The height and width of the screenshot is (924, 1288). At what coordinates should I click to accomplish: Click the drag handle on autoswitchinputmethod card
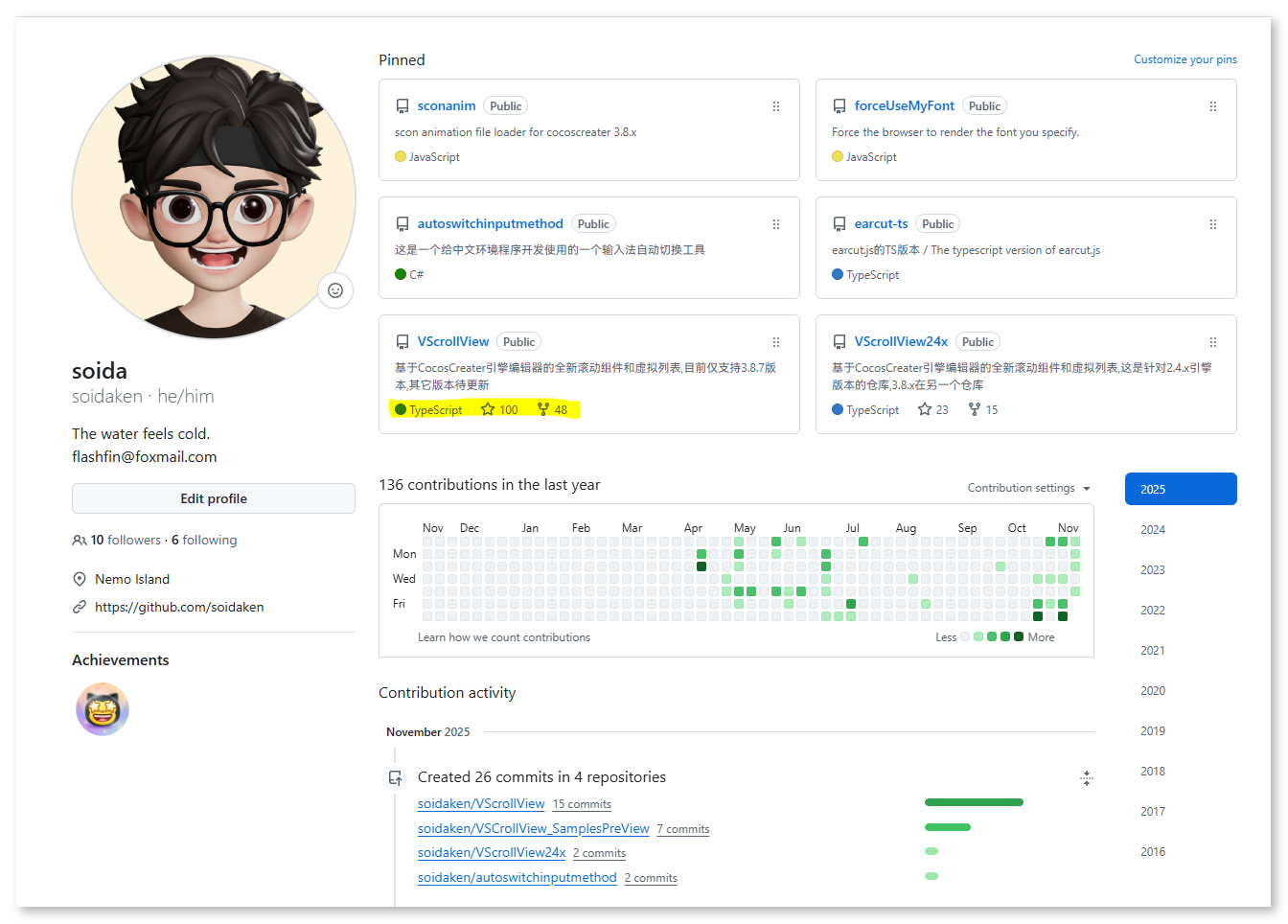[x=776, y=224]
